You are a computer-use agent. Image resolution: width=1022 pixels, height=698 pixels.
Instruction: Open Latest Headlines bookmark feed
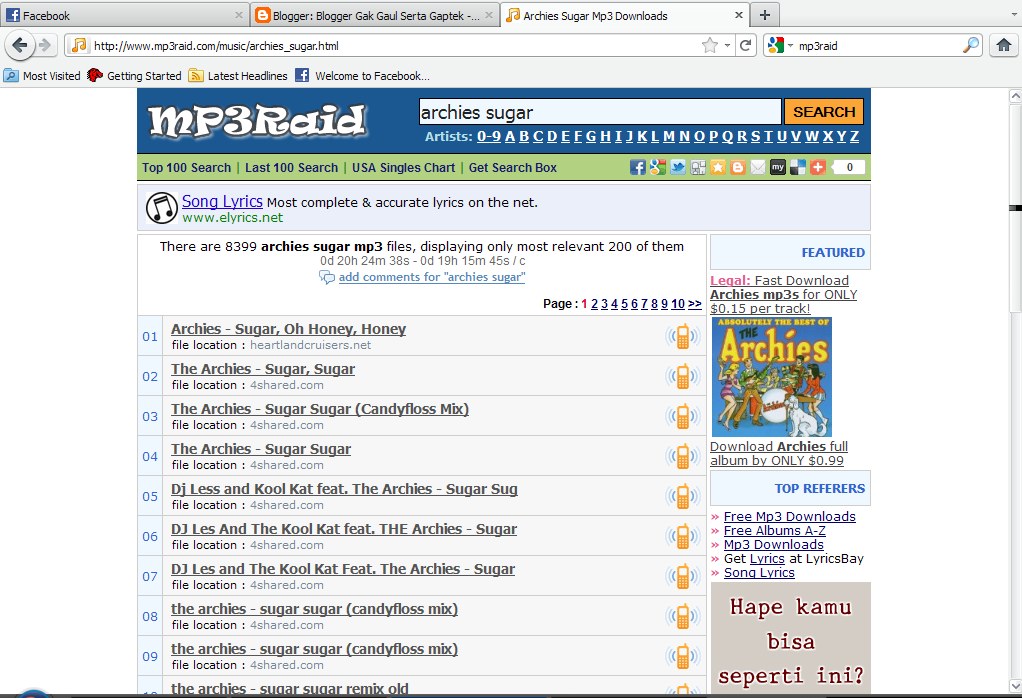point(238,76)
